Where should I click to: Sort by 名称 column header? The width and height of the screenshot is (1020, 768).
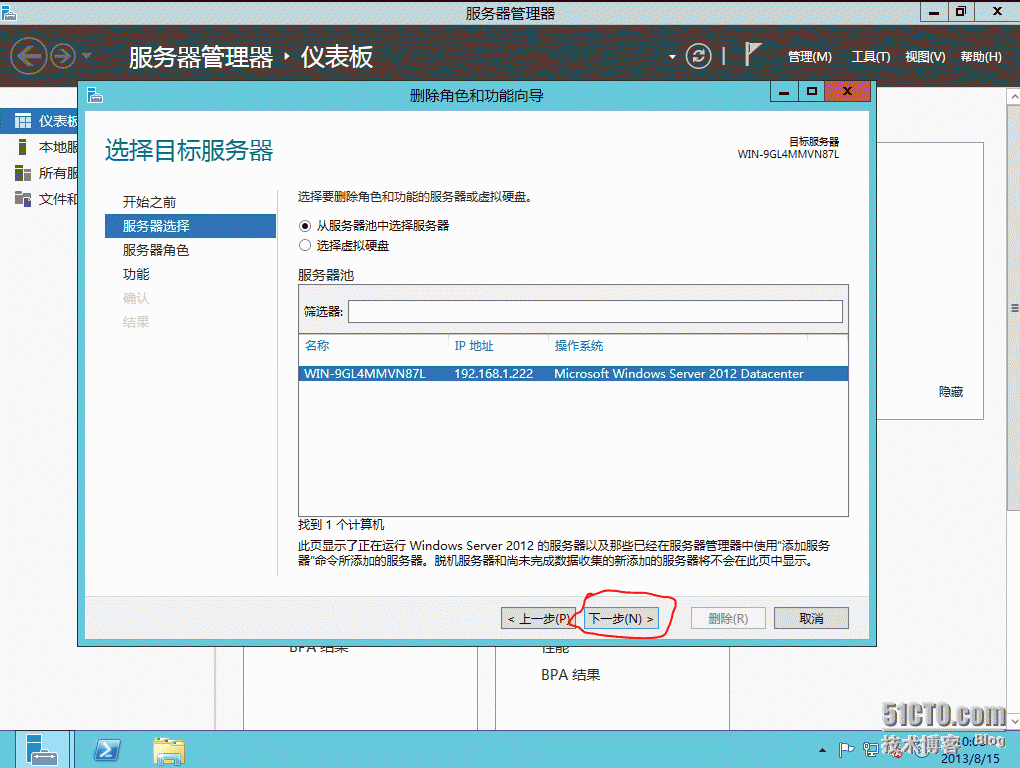pyautogui.click(x=317, y=345)
